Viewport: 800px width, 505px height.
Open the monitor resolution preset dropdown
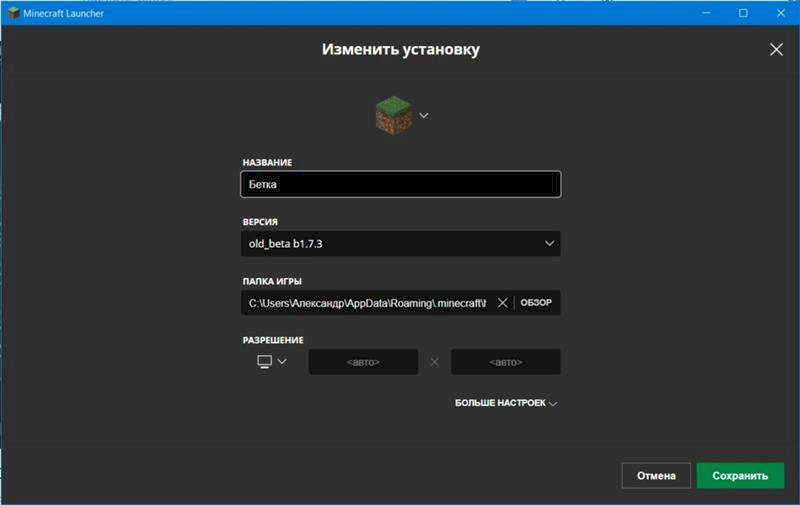pyautogui.click(x=272, y=362)
